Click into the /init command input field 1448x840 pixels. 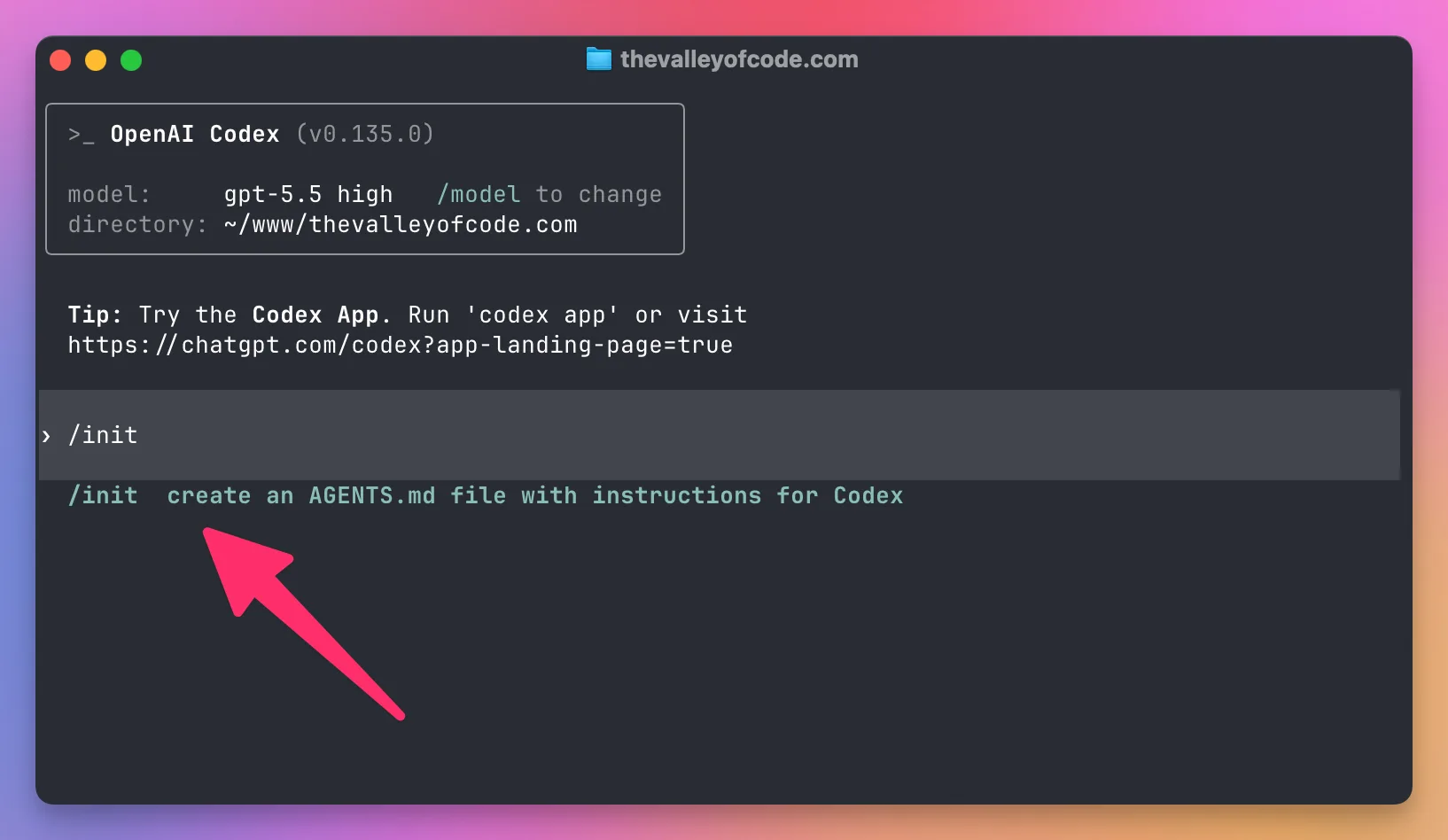coord(720,435)
